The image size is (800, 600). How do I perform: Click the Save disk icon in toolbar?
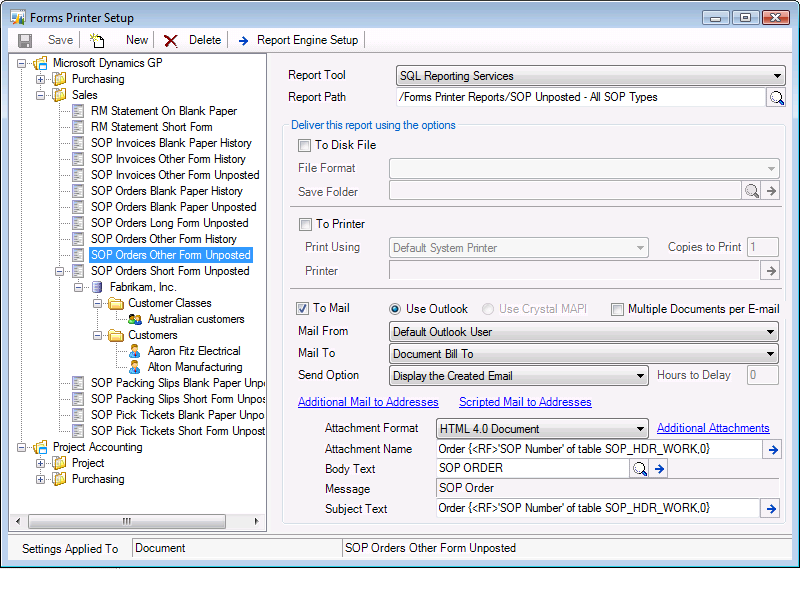point(26,40)
